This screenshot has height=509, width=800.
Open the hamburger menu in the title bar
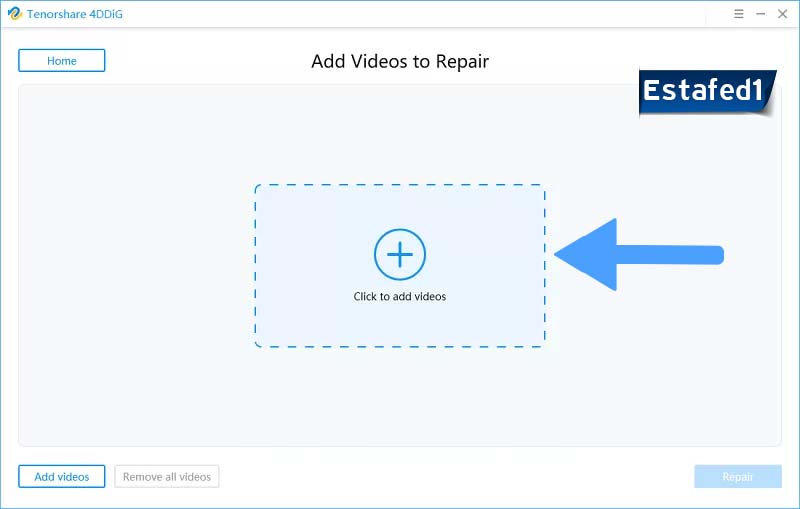[x=738, y=14]
